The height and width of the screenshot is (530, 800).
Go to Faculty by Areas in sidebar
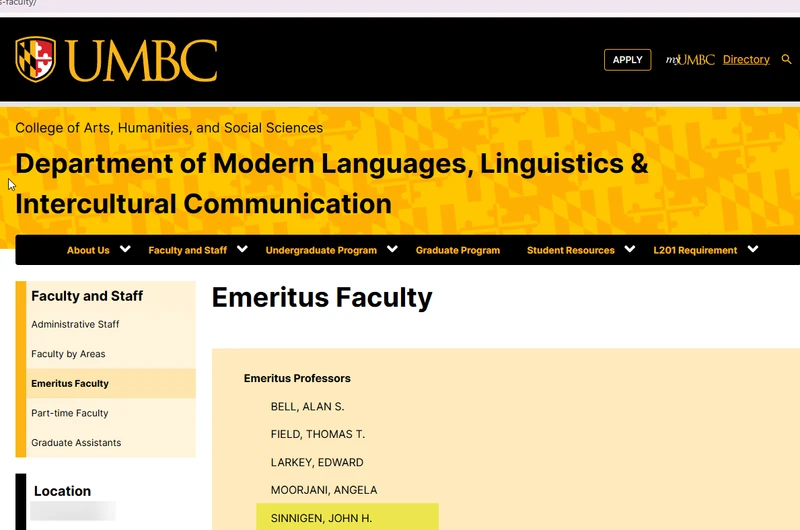click(x=68, y=354)
